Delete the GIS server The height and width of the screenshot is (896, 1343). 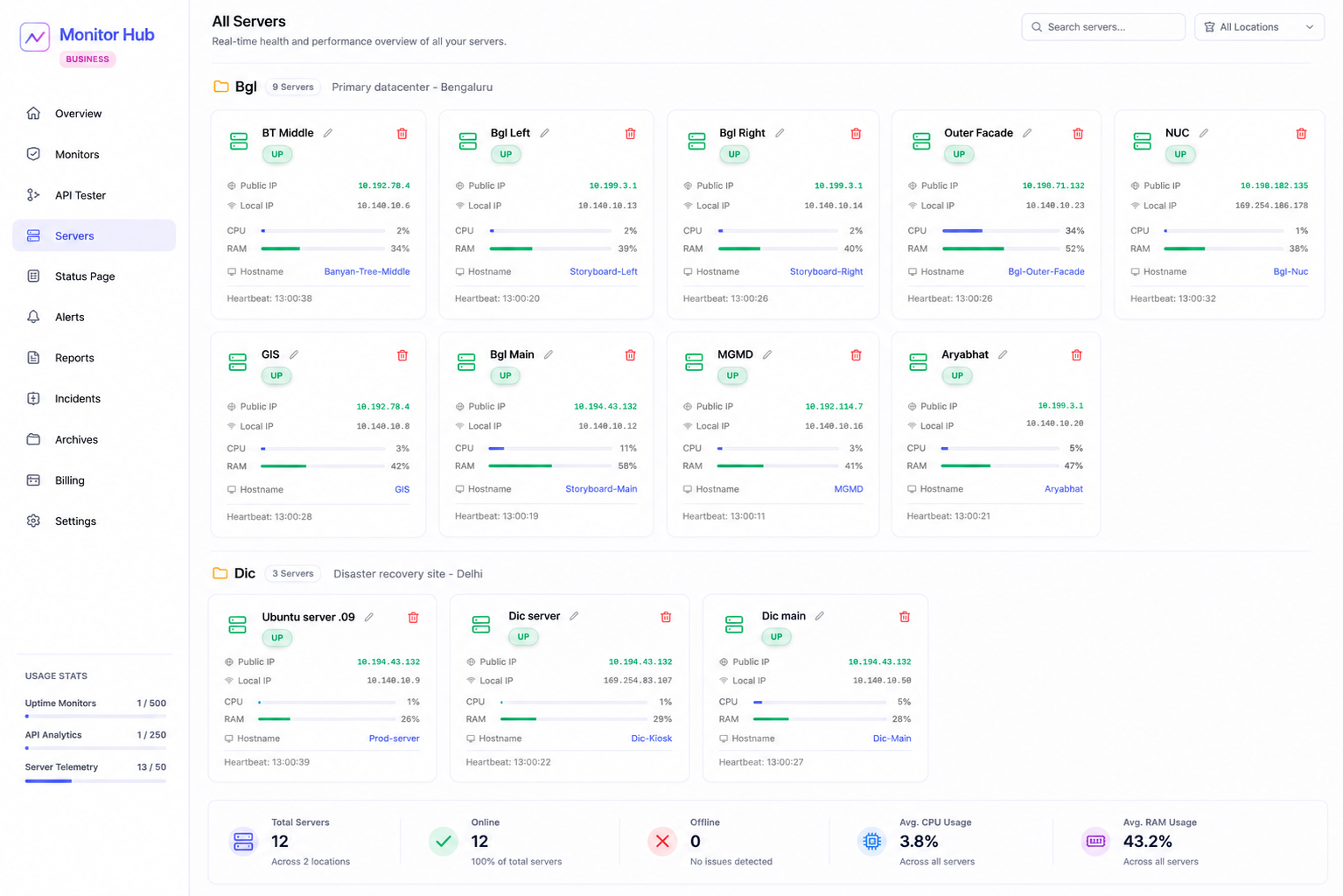pos(402,355)
